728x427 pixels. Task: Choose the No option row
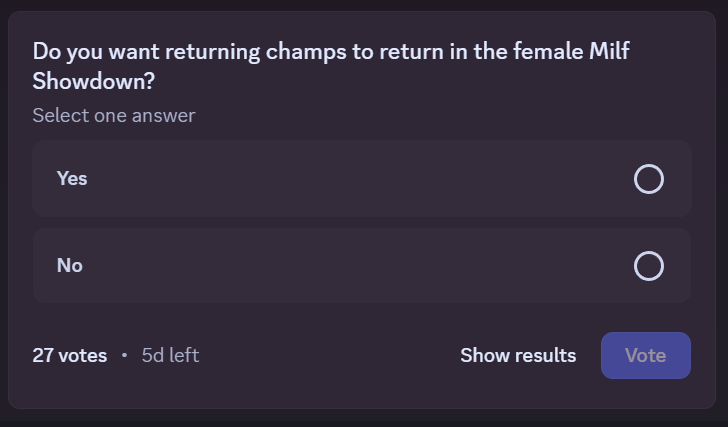coord(361,266)
